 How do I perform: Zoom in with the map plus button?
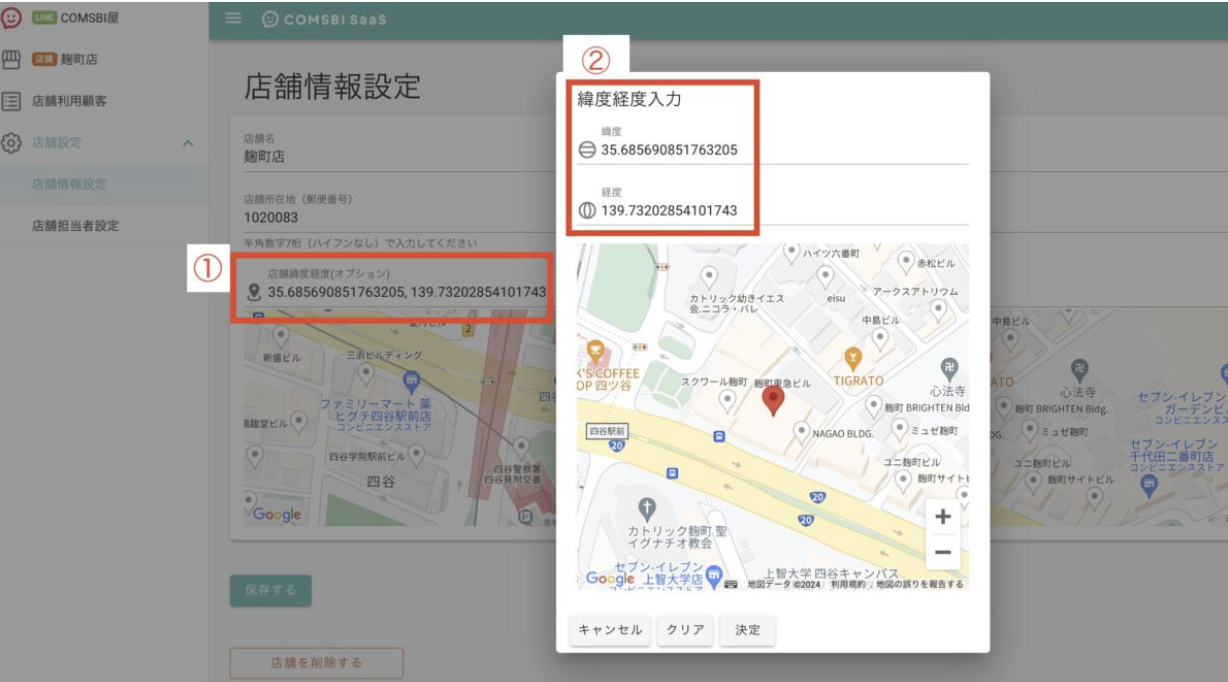pos(942,517)
